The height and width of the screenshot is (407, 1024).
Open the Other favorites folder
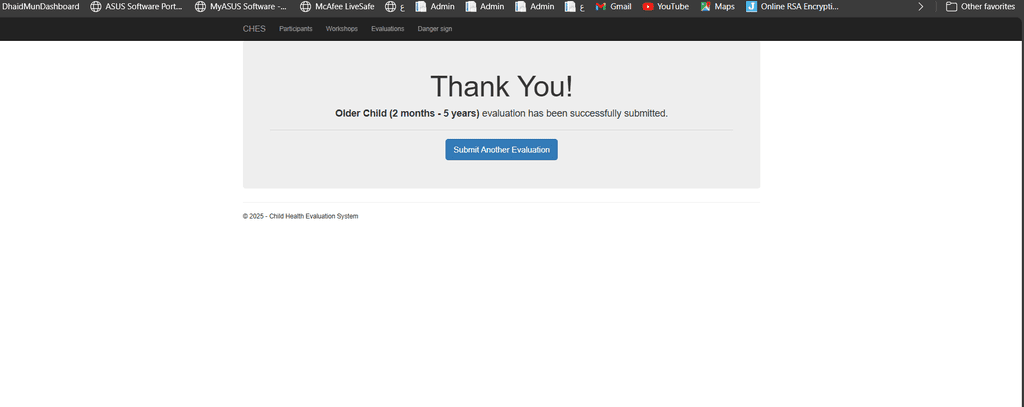[x=980, y=7]
